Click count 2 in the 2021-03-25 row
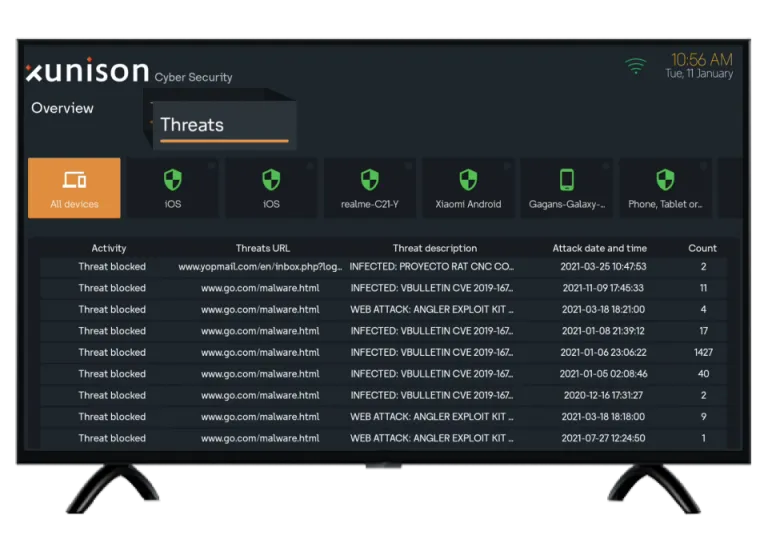This screenshot has height=559, width=768. [x=703, y=267]
